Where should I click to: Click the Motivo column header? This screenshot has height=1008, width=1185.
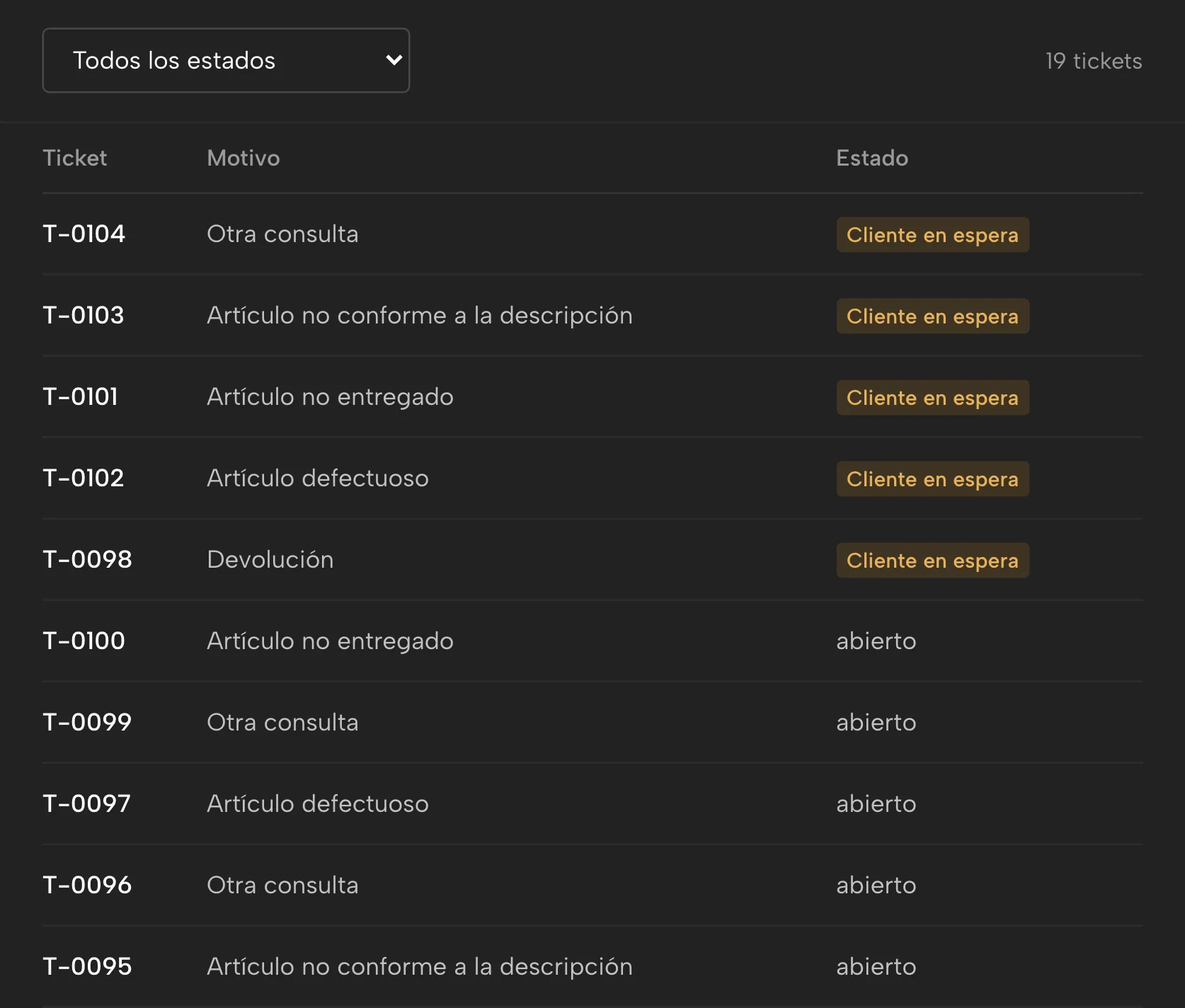(244, 158)
